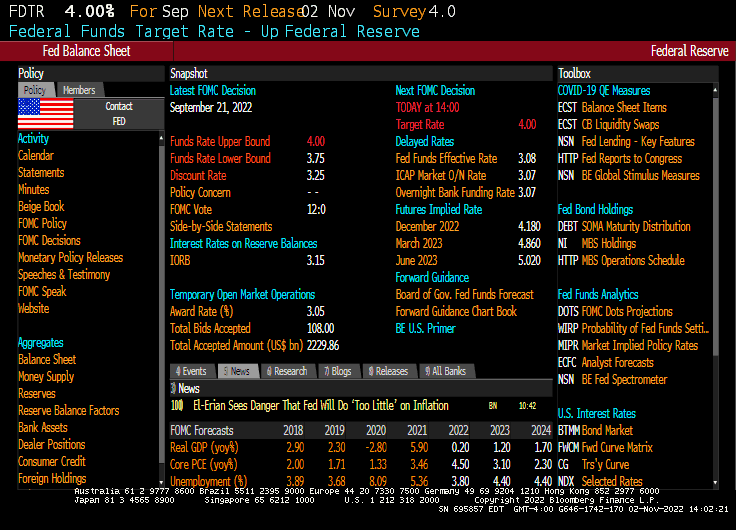Screen dimensions: 736x530
Task: Open the Consumer Credit link
Action: point(52,461)
